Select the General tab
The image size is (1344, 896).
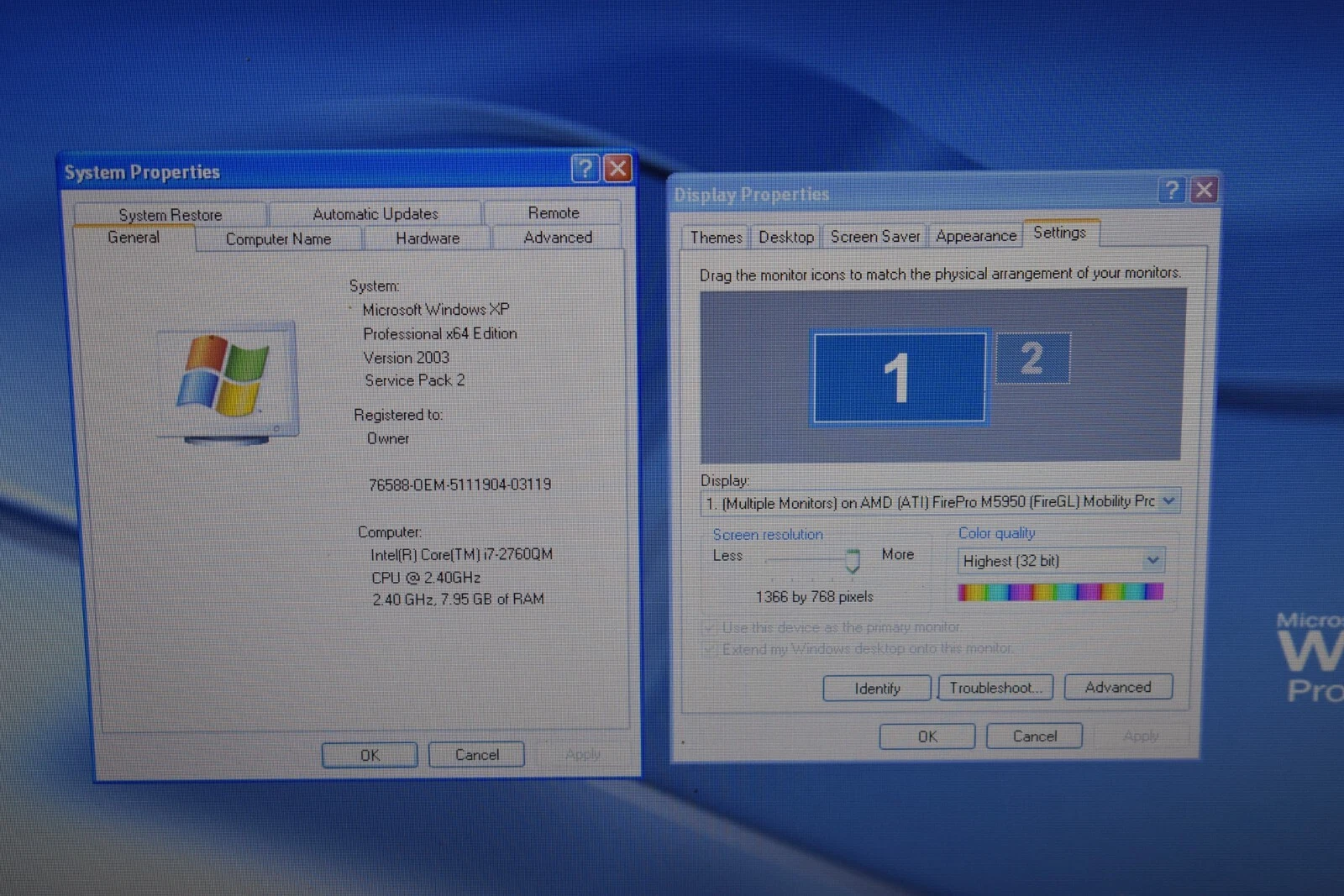[x=134, y=238]
